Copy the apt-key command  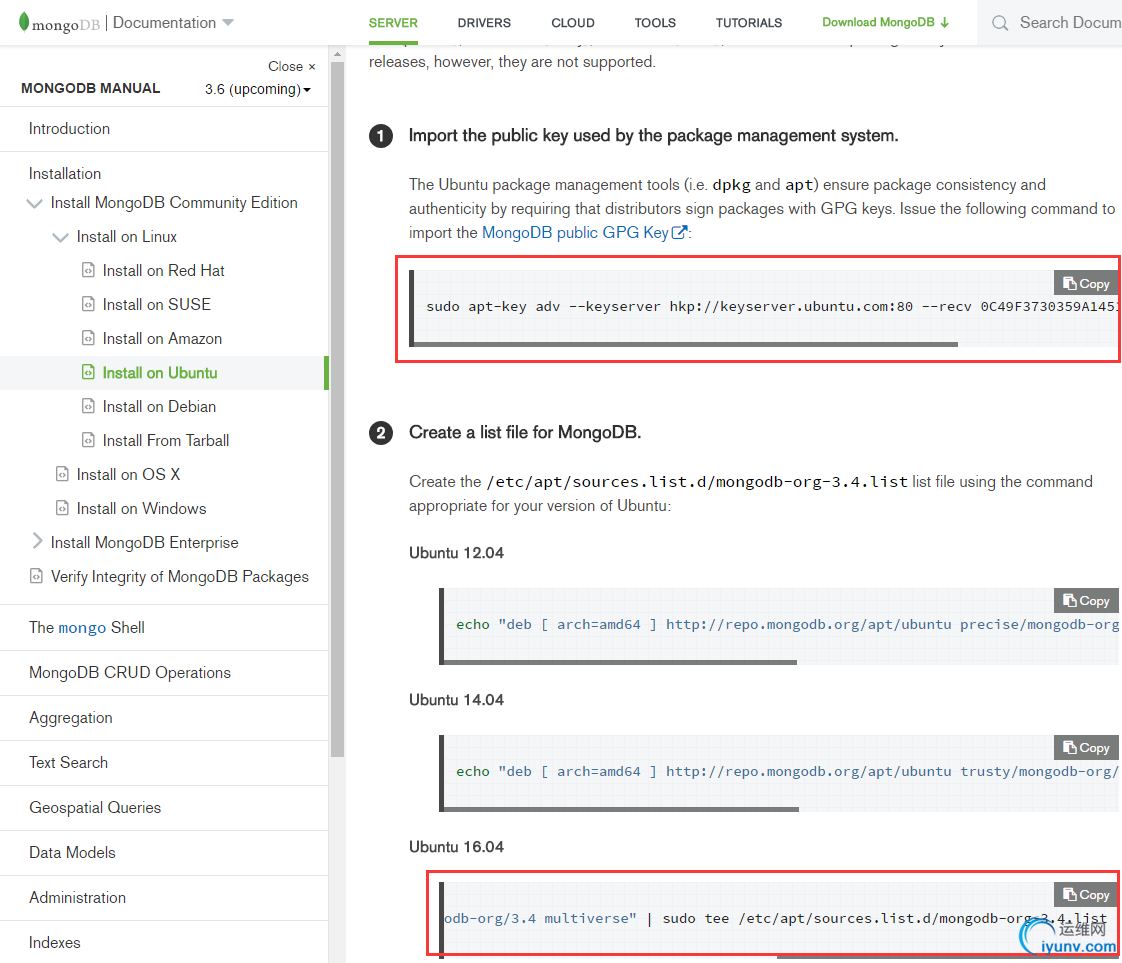[1086, 283]
